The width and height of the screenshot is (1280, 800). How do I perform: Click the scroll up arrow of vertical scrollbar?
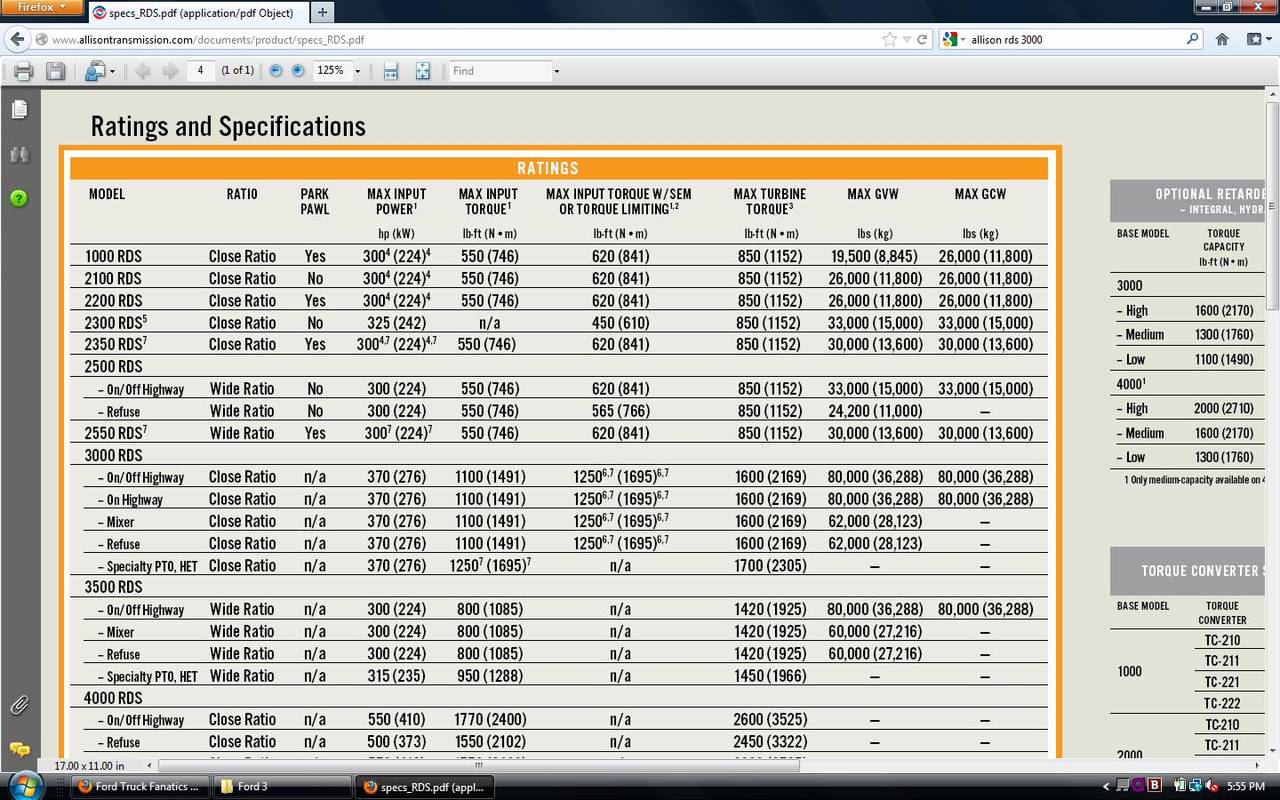[1272, 94]
